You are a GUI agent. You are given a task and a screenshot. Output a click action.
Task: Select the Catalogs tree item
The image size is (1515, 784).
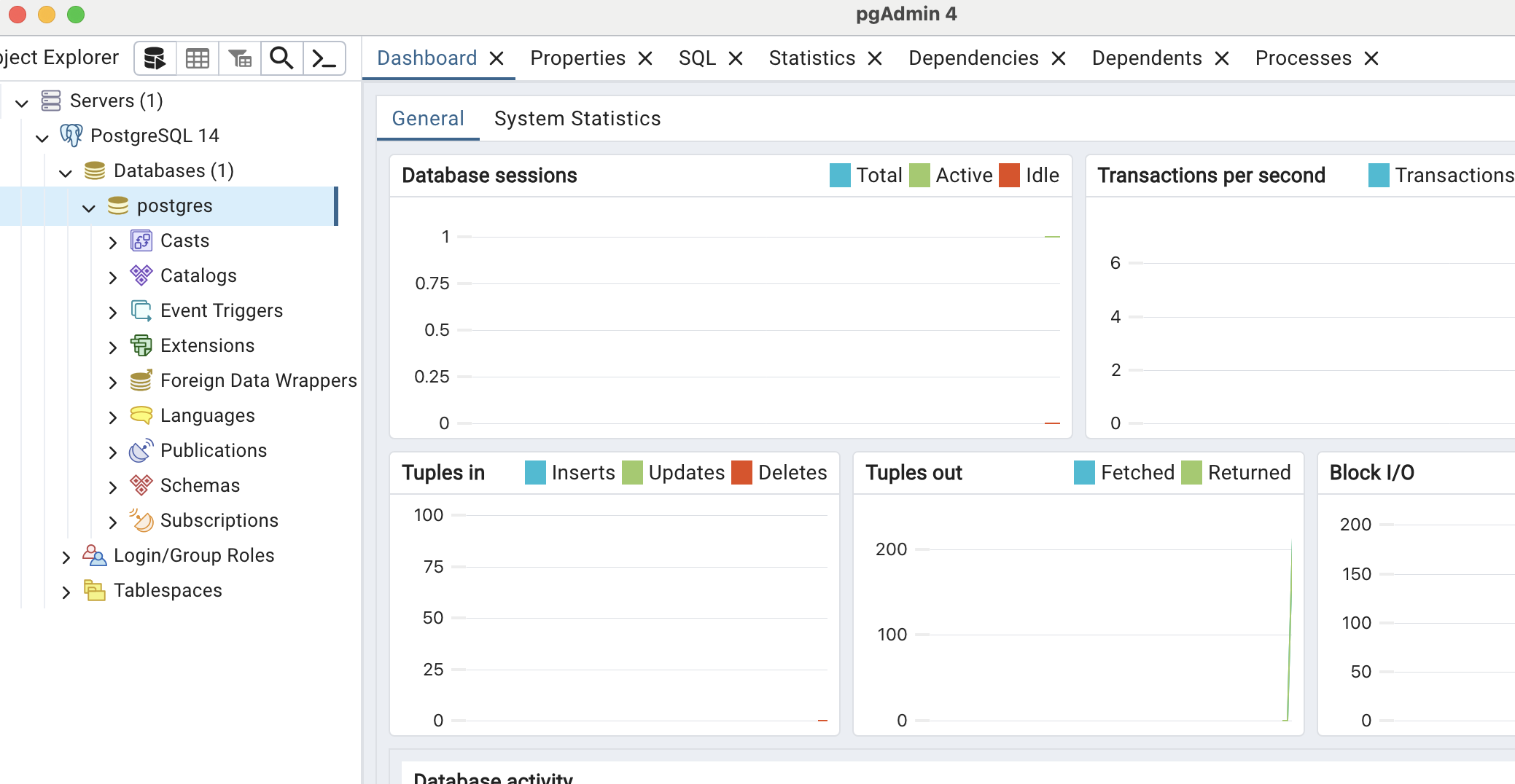tap(198, 275)
